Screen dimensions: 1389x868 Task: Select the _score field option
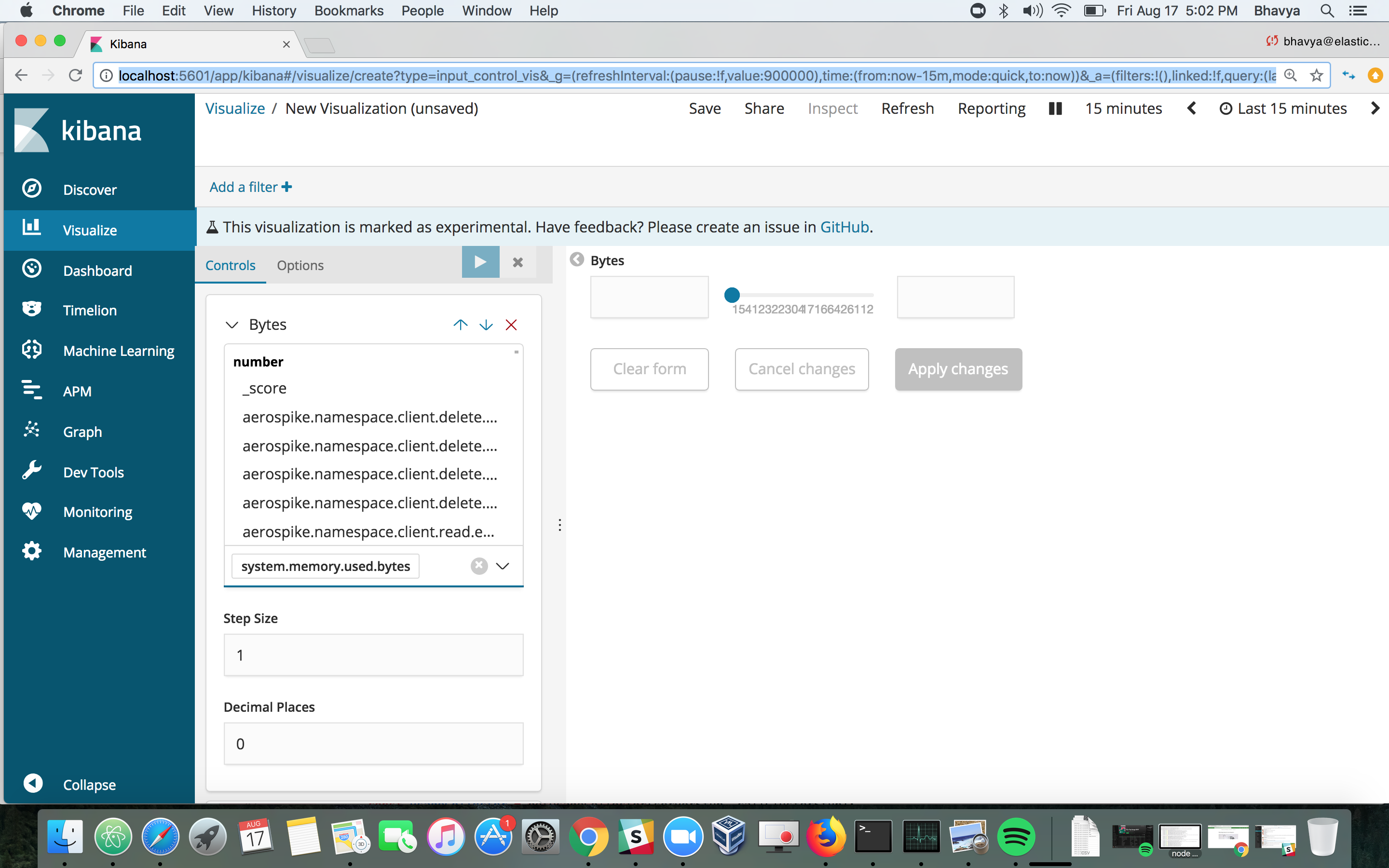tap(373, 389)
